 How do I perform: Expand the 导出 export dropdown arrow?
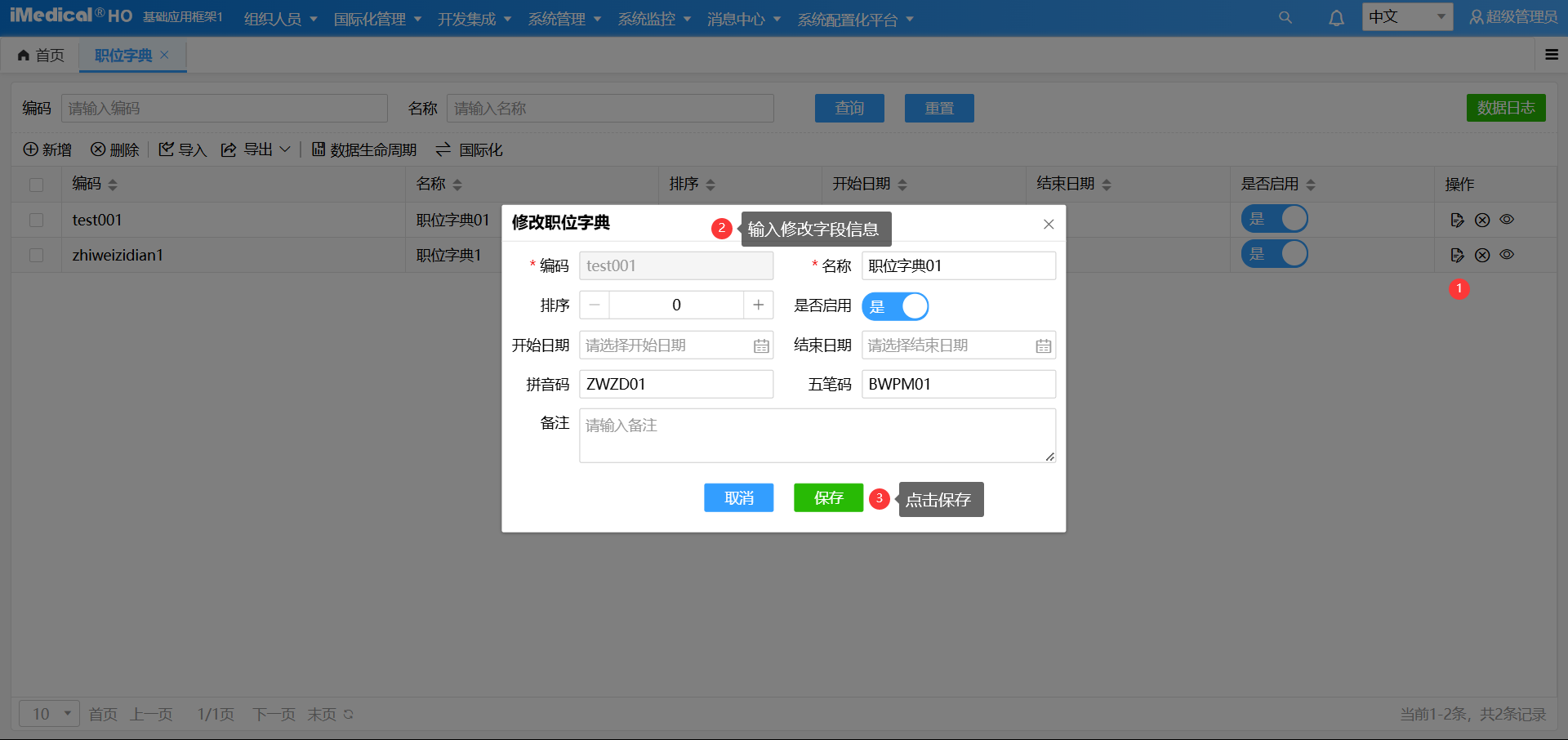[x=284, y=150]
